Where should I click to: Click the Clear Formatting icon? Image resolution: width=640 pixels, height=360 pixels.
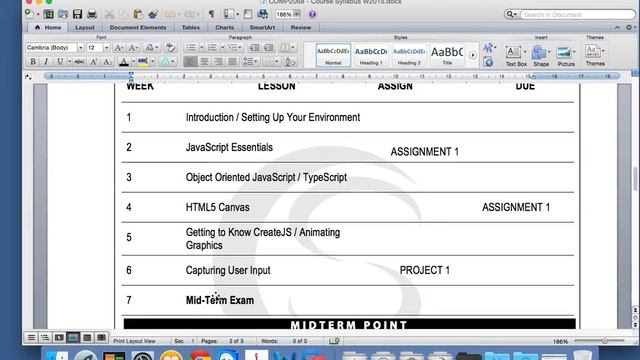point(171,48)
